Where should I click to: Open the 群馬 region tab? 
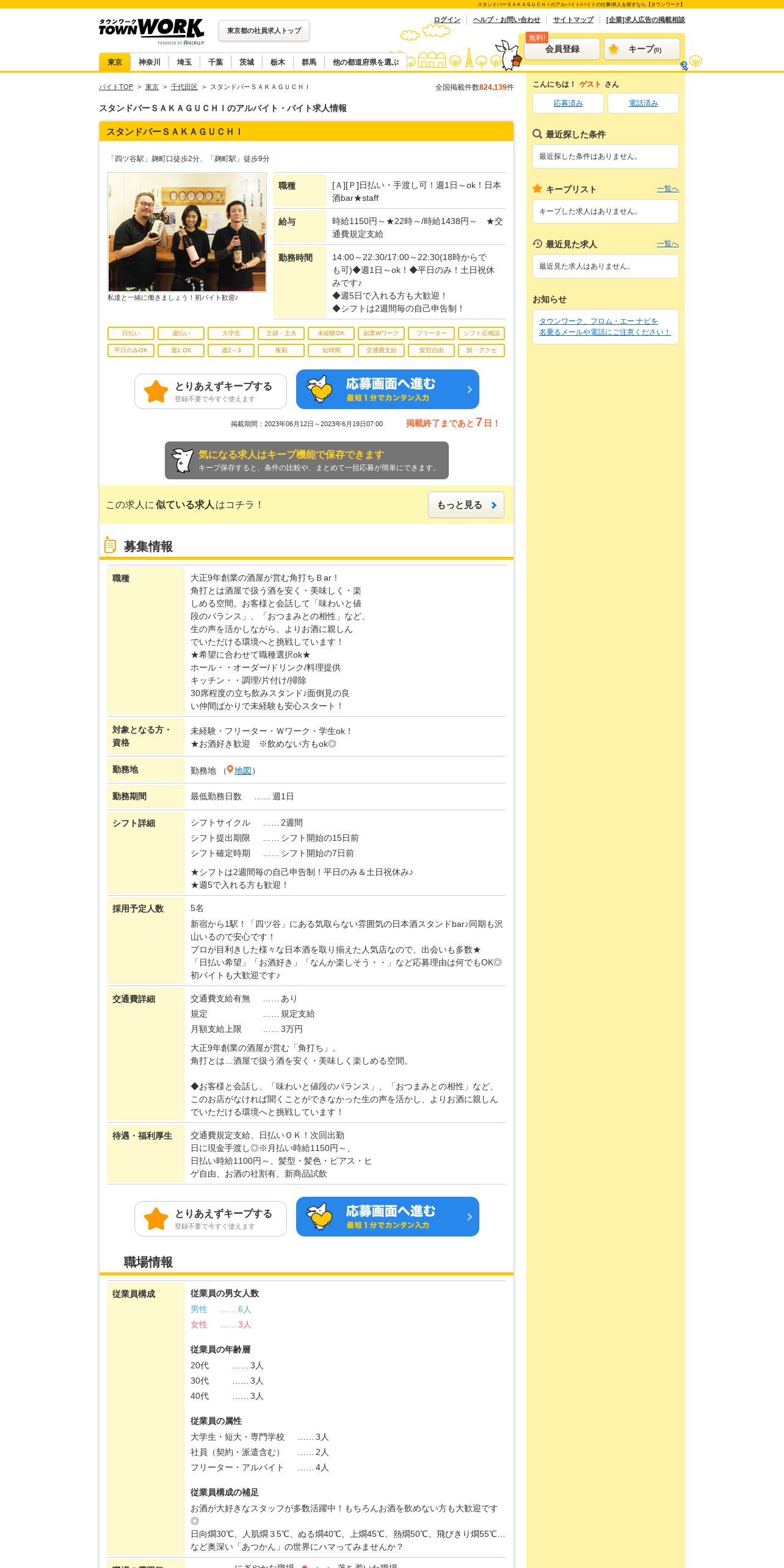click(x=309, y=62)
